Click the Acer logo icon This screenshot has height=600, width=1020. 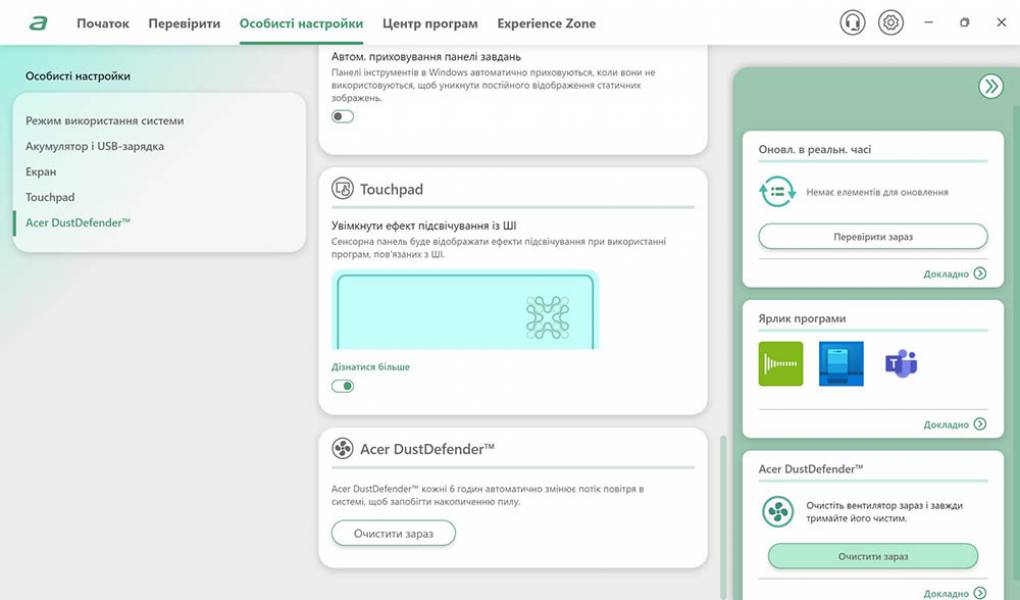pyautogui.click(x=38, y=23)
